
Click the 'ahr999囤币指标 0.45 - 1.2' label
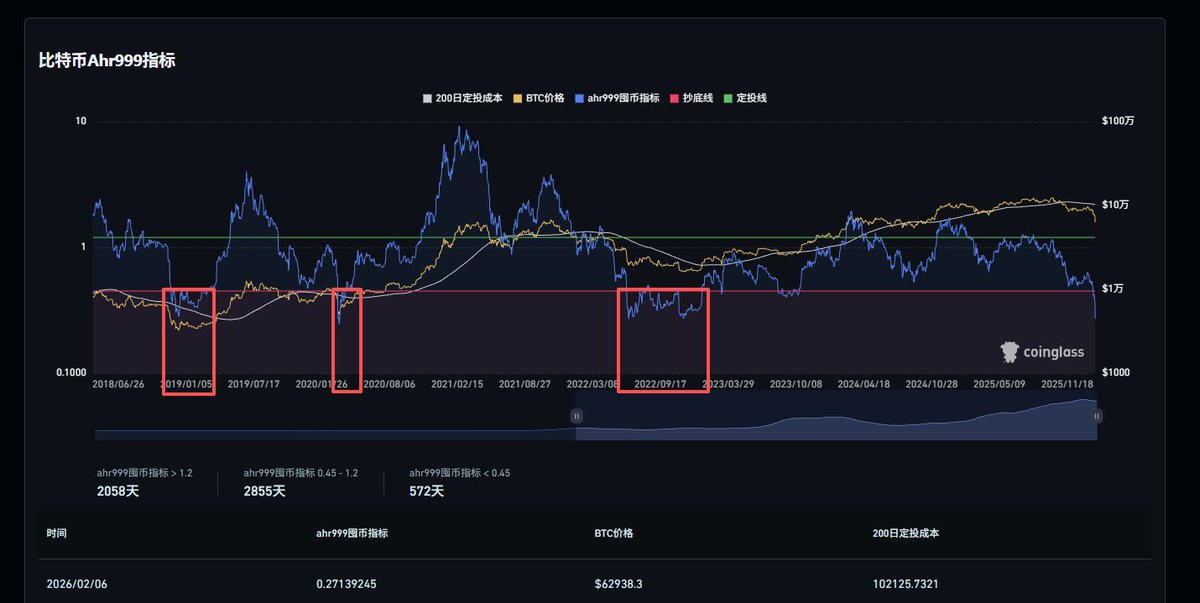[x=301, y=472]
